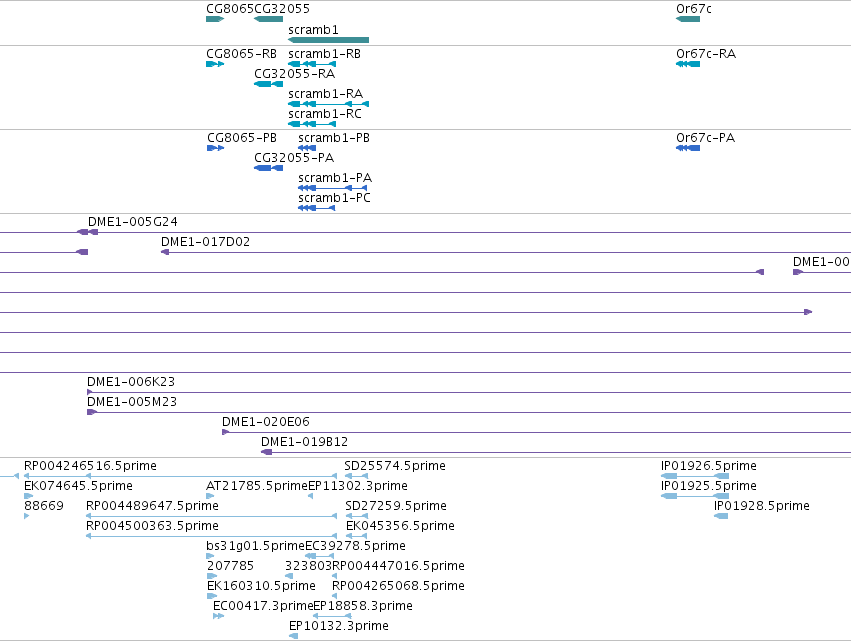Image resolution: width=851 pixels, height=641 pixels.
Task: Click the RP004500363.5prime EST label
Action: pyautogui.click(x=153, y=526)
